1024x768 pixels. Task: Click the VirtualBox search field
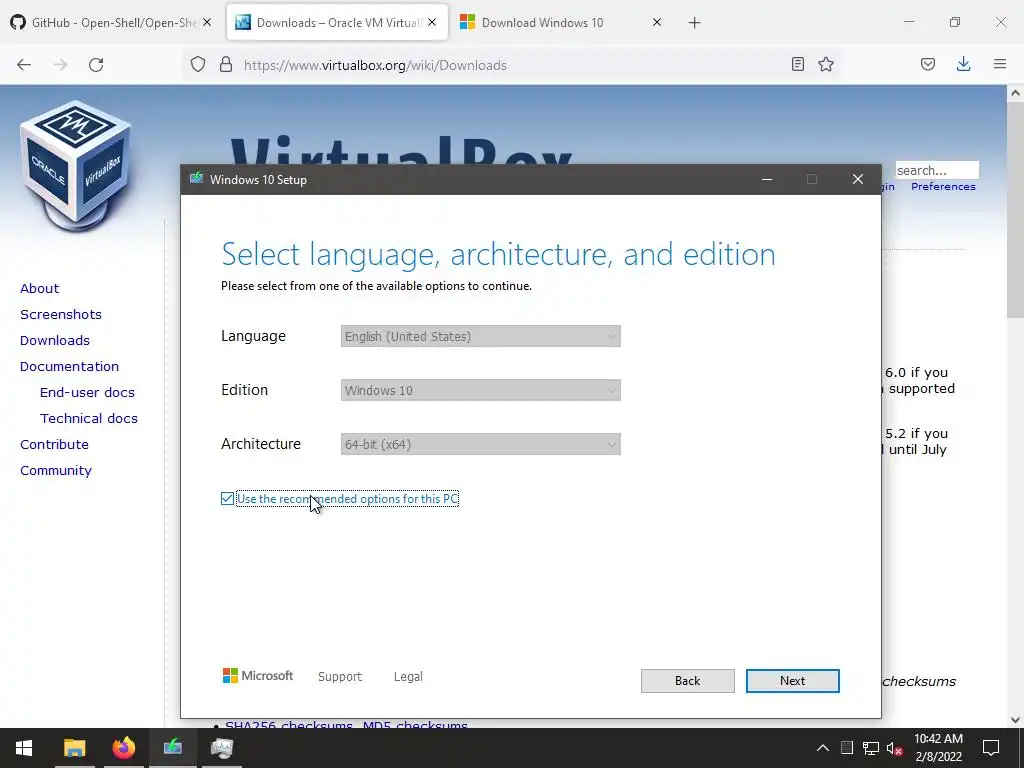(936, 170)
